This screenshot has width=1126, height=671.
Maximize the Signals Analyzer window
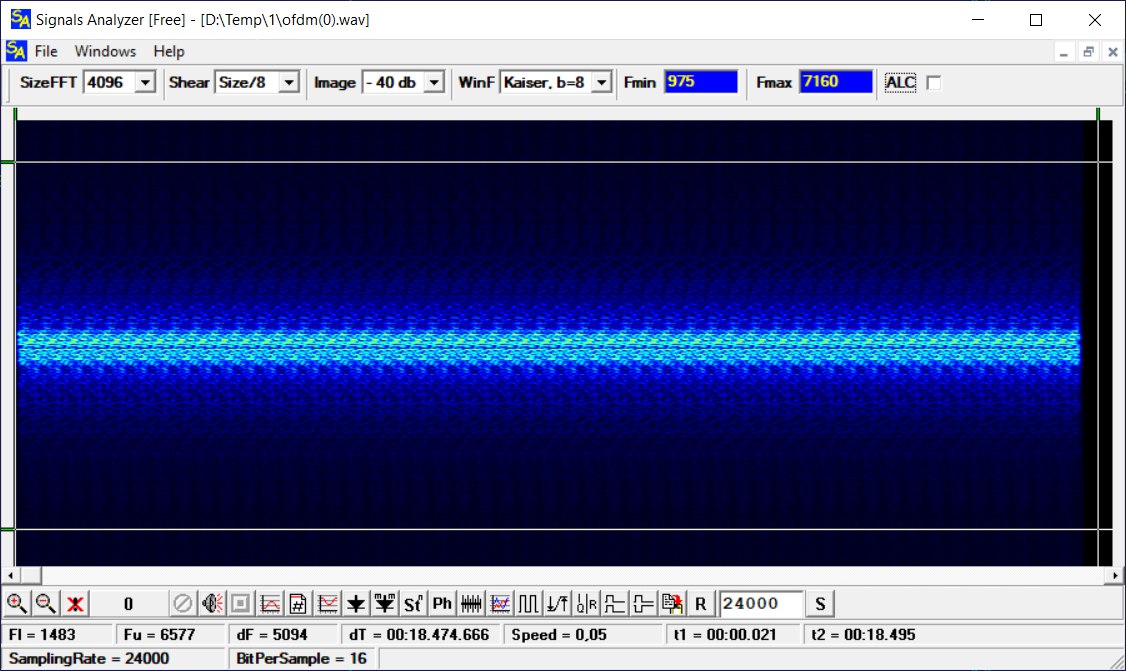pos(1036,19)
